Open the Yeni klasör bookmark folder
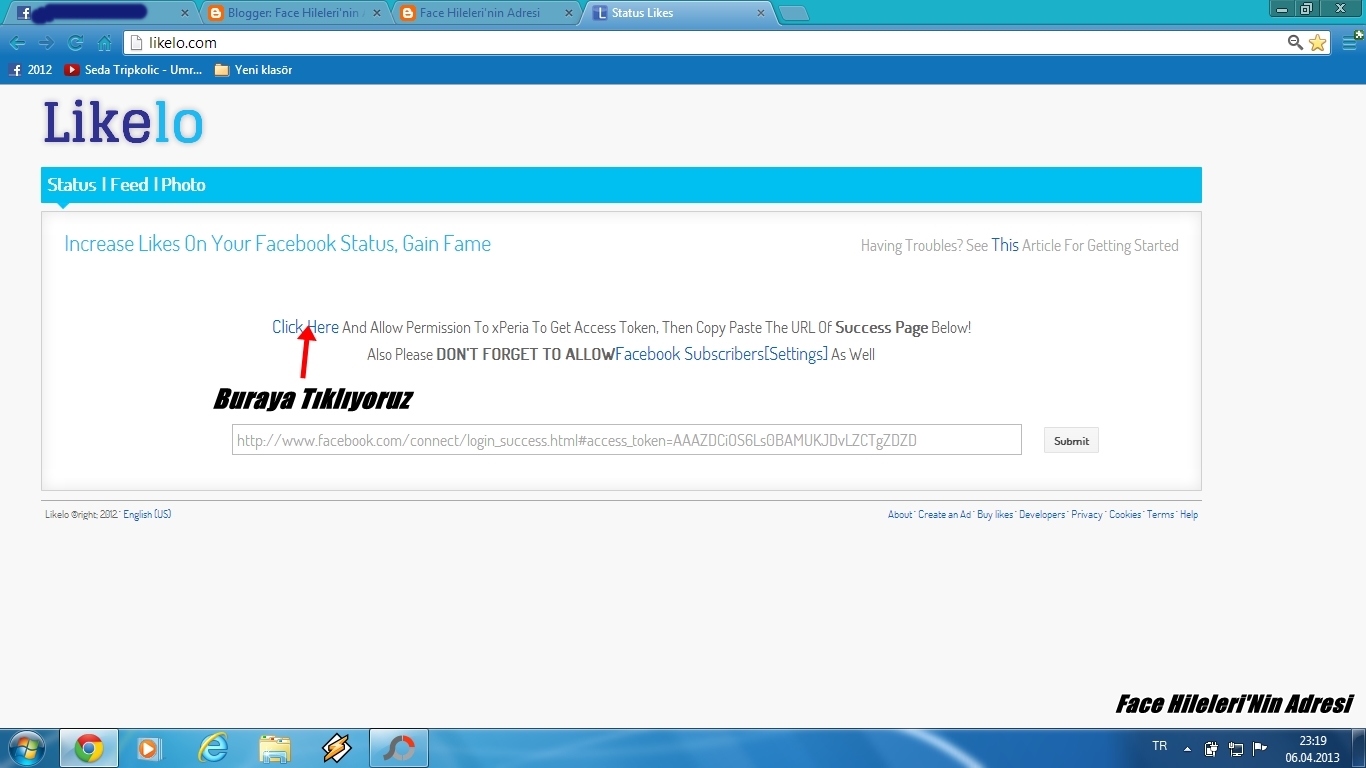 point(253,70)
